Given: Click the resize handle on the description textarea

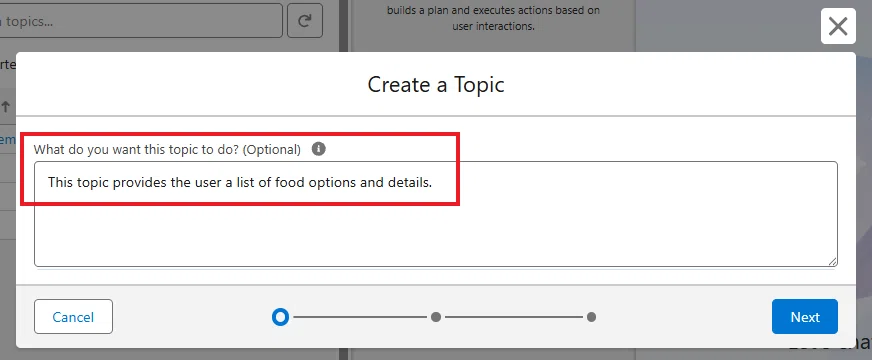Looking at the screenshot, I should 832,262.
